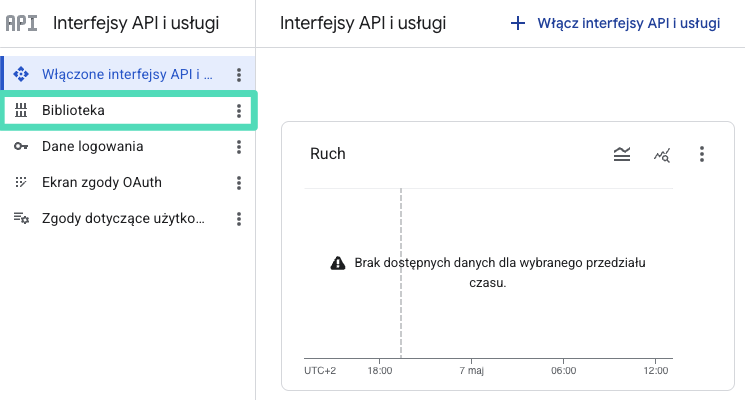Select Włączone interfejsy API i usługi menu item

(128, 74)
